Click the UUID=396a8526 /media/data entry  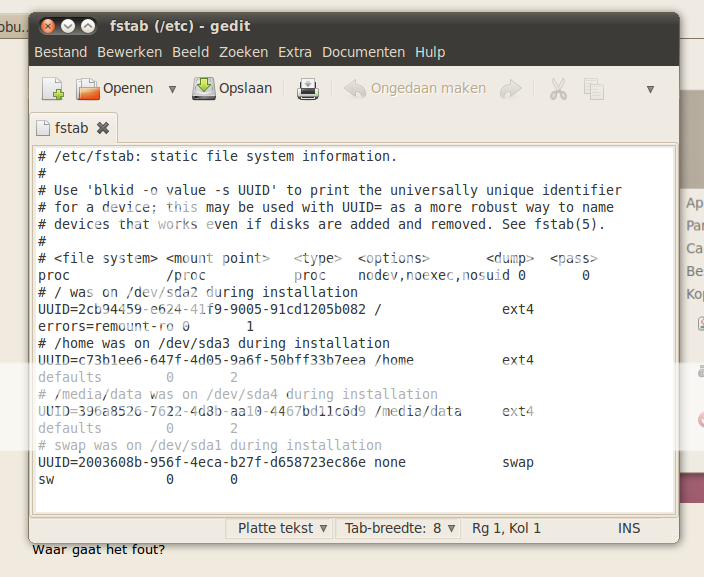pyautogui.click(x=286, y=411)
